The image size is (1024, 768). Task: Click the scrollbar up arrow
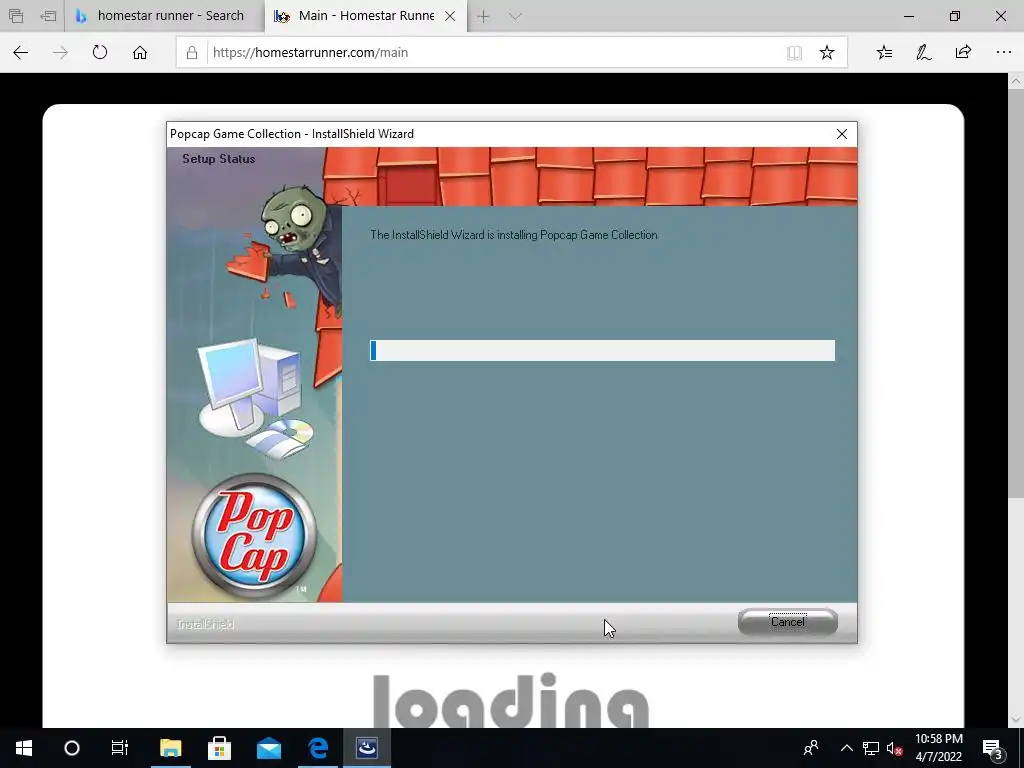1016,81
